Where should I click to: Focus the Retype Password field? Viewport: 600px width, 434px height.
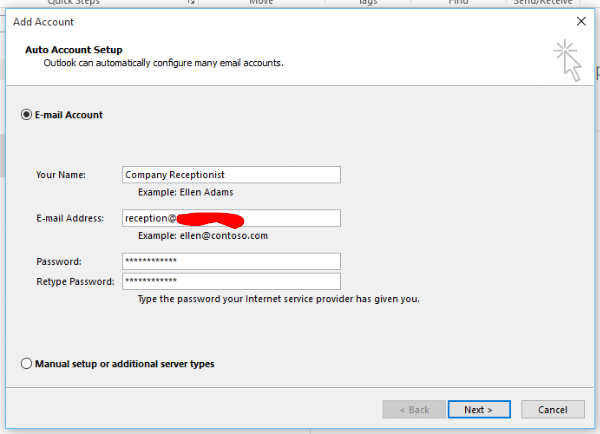230,281
